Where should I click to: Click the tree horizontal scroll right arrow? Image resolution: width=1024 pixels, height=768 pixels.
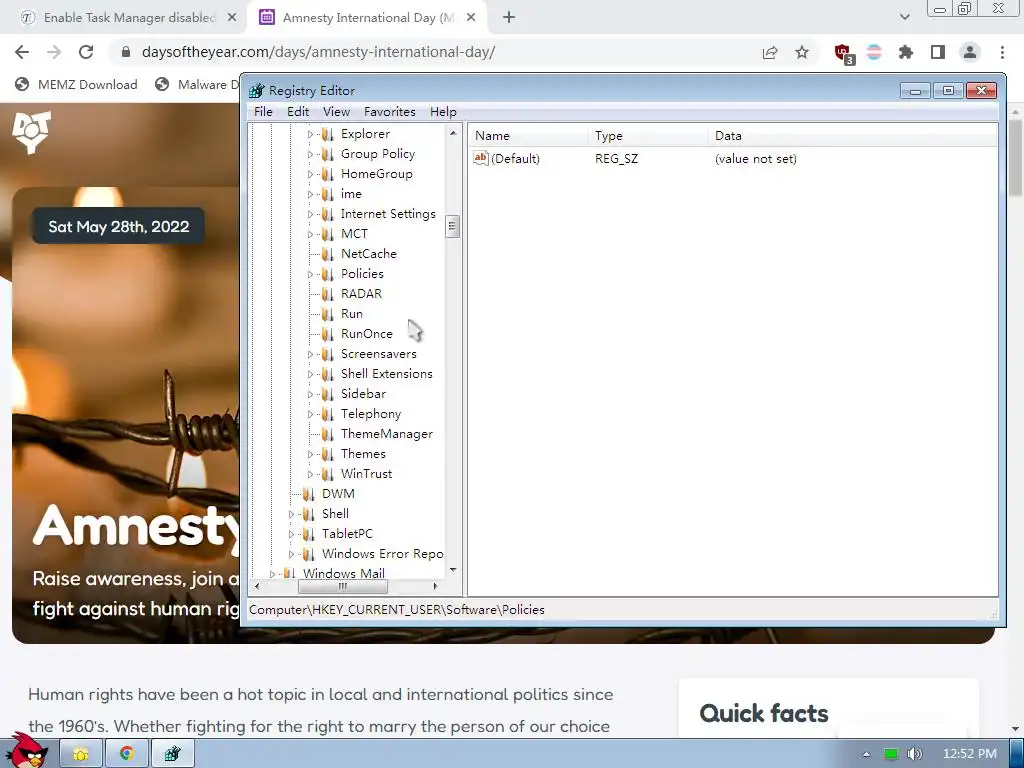pos(436,586)
